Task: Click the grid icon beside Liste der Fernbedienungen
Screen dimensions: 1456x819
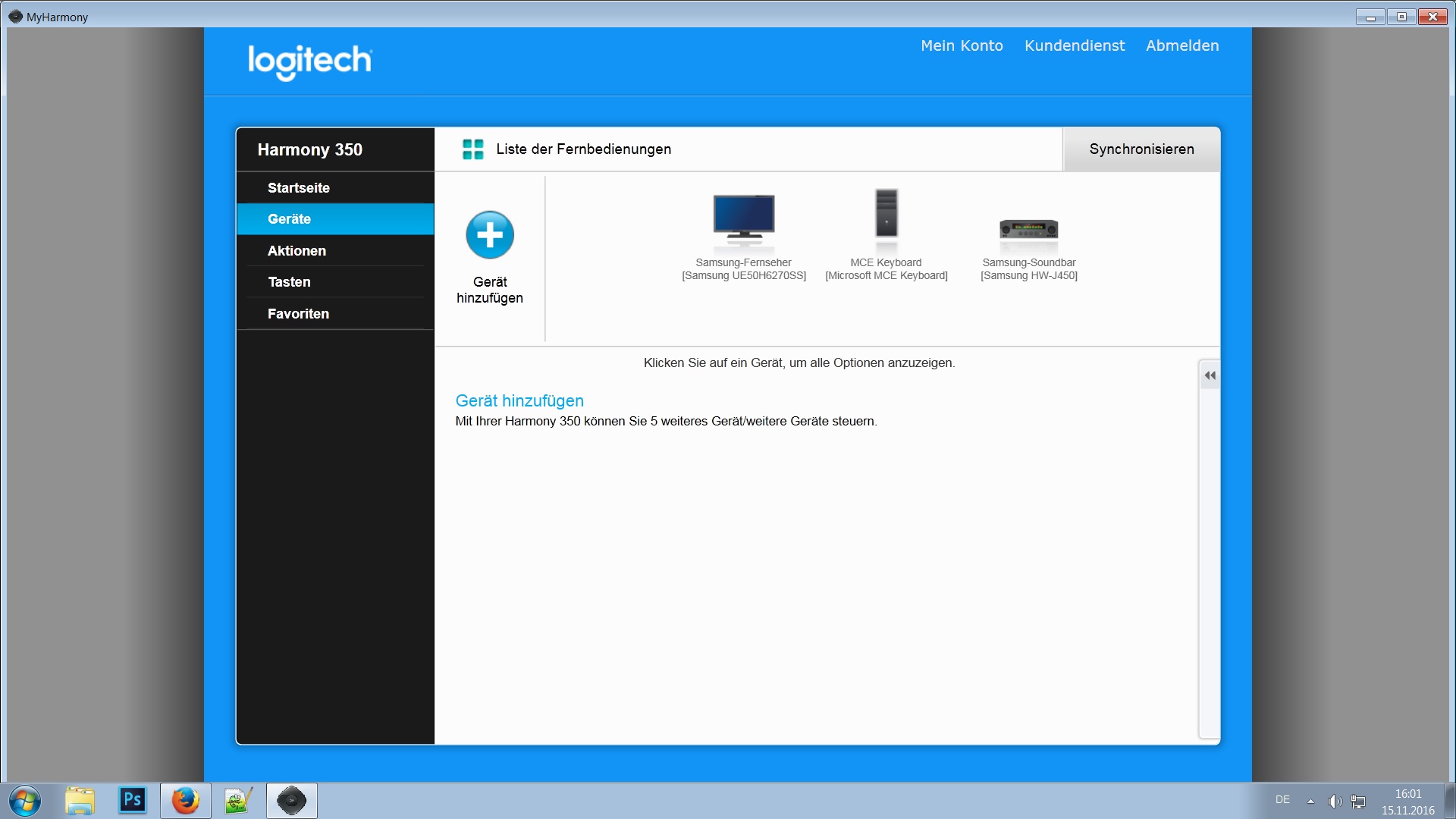Action: pos(473,149)
